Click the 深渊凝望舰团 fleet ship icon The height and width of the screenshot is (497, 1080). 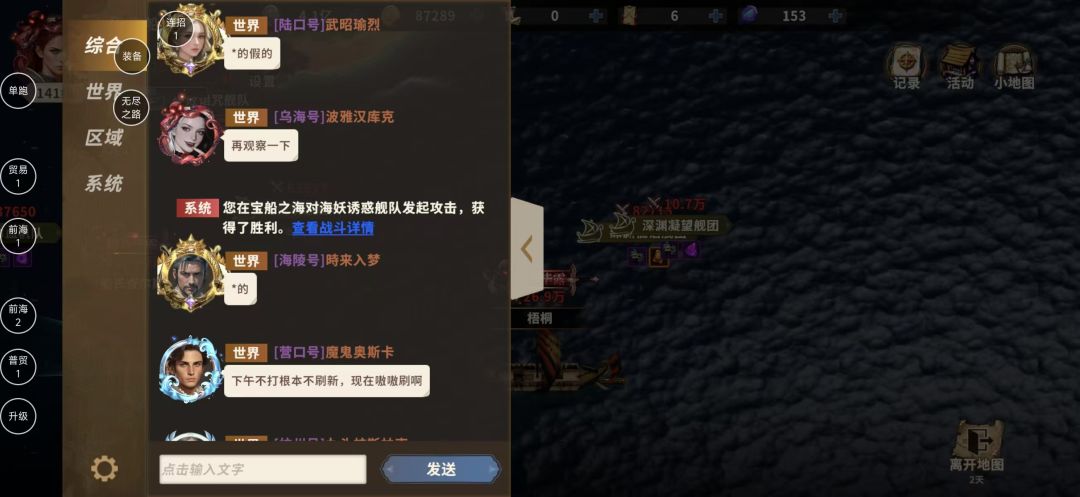[x=622, y=226]
